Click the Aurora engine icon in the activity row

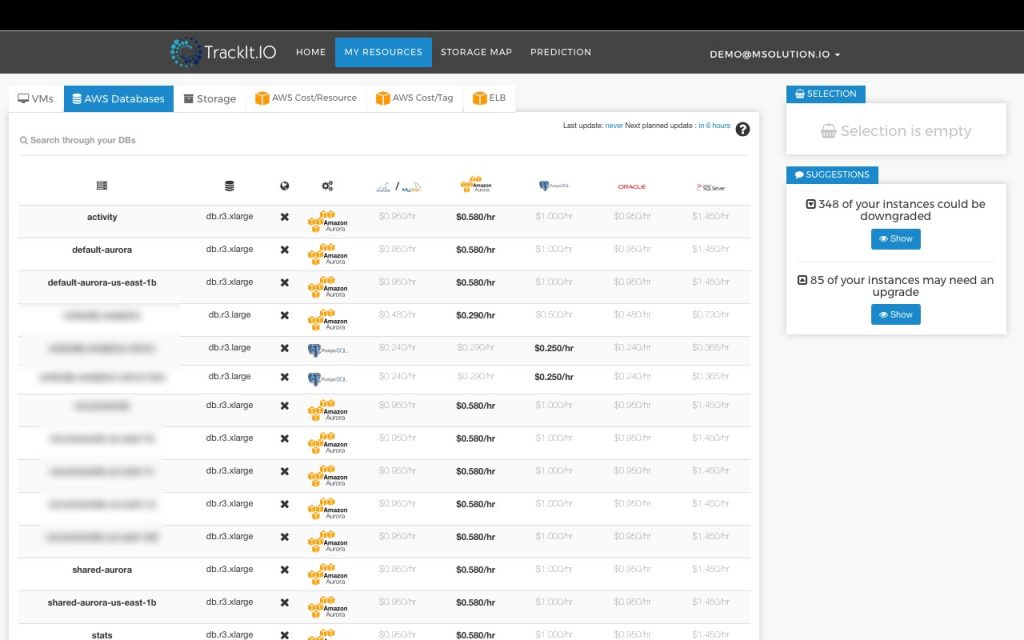point(327,217)
